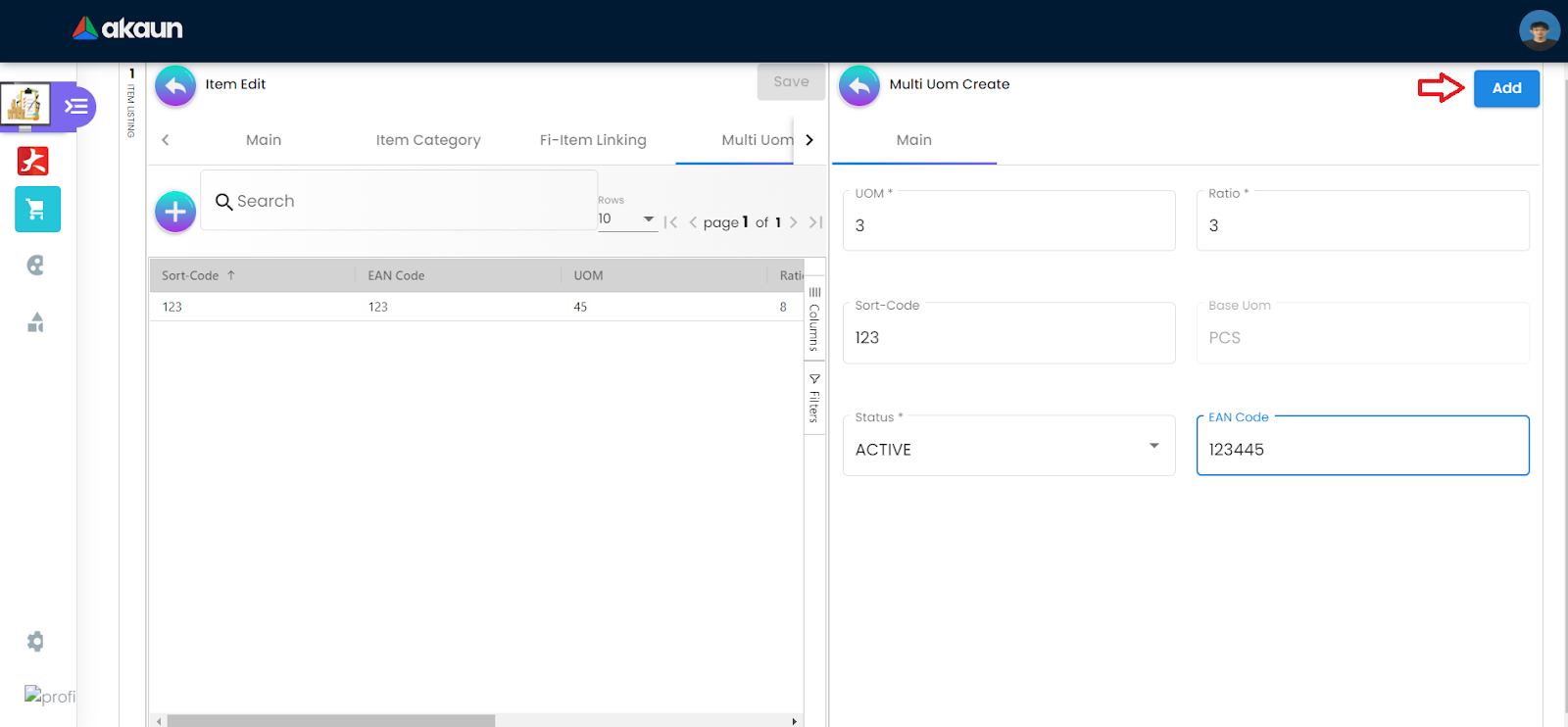Image resolution: width=1568 pixels, height=727 pixels.
Task: Open the shopping cart sidebar icon
Action: (37, 210)
